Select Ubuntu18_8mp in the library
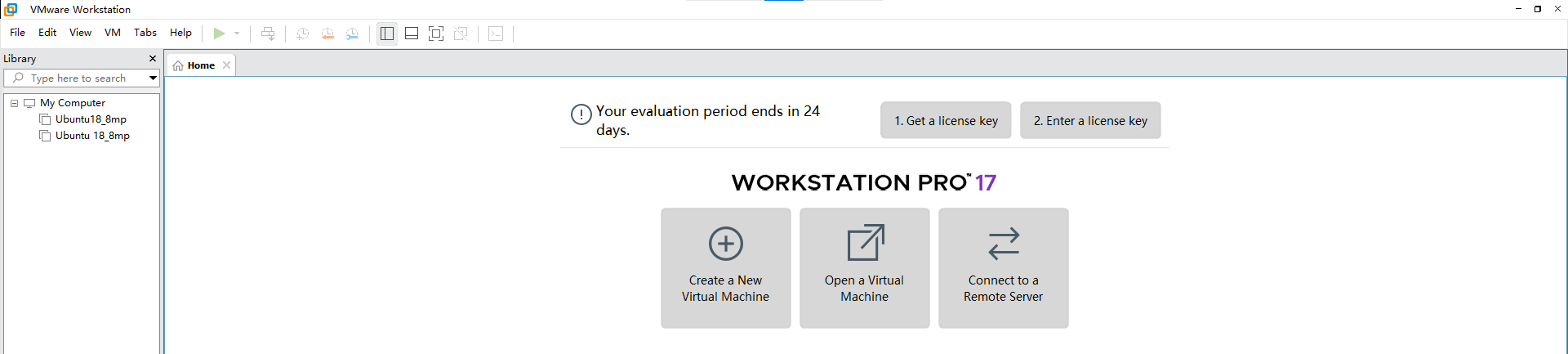 pyautogui.click(x=91, y=119)
